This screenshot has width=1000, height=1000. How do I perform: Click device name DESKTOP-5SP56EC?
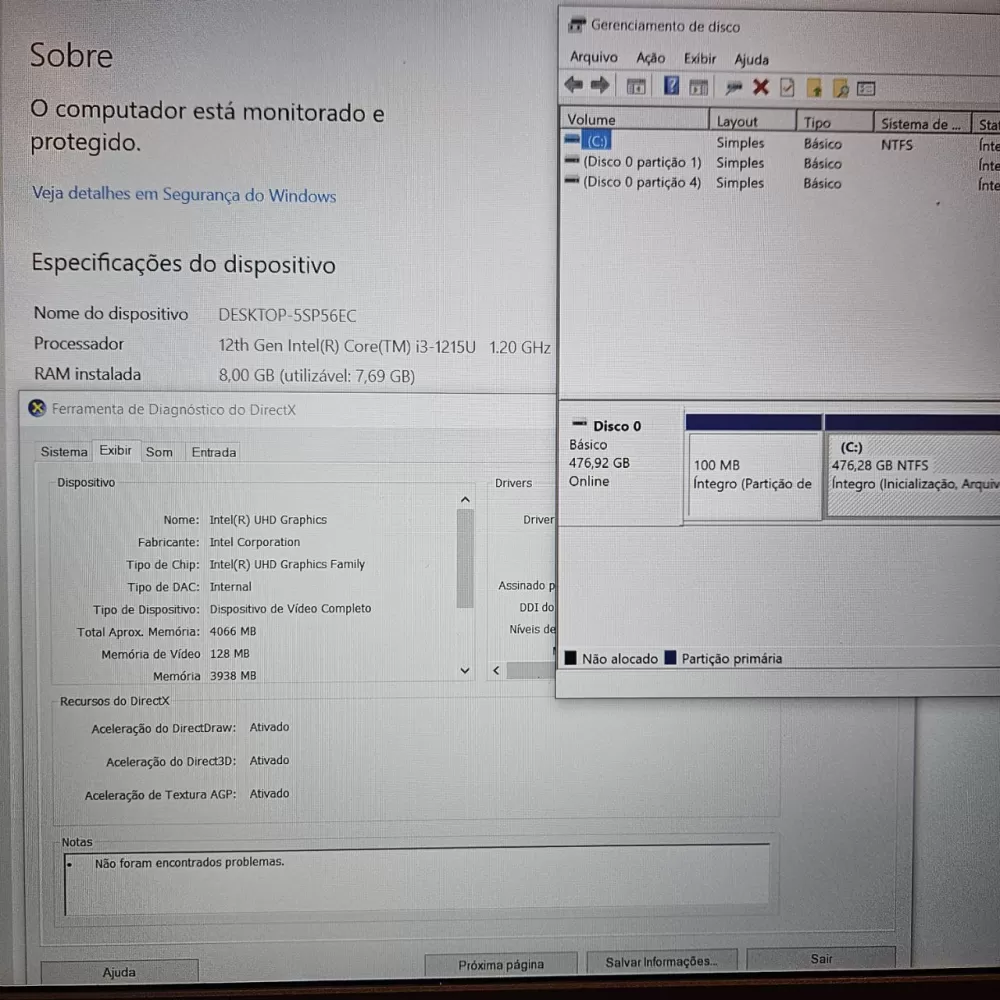click(287, 315)
